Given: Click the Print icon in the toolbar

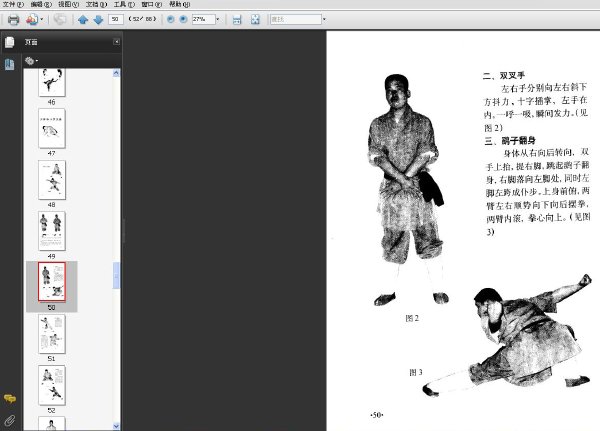Looking at the screenshot, I should (x=13, y=20).
